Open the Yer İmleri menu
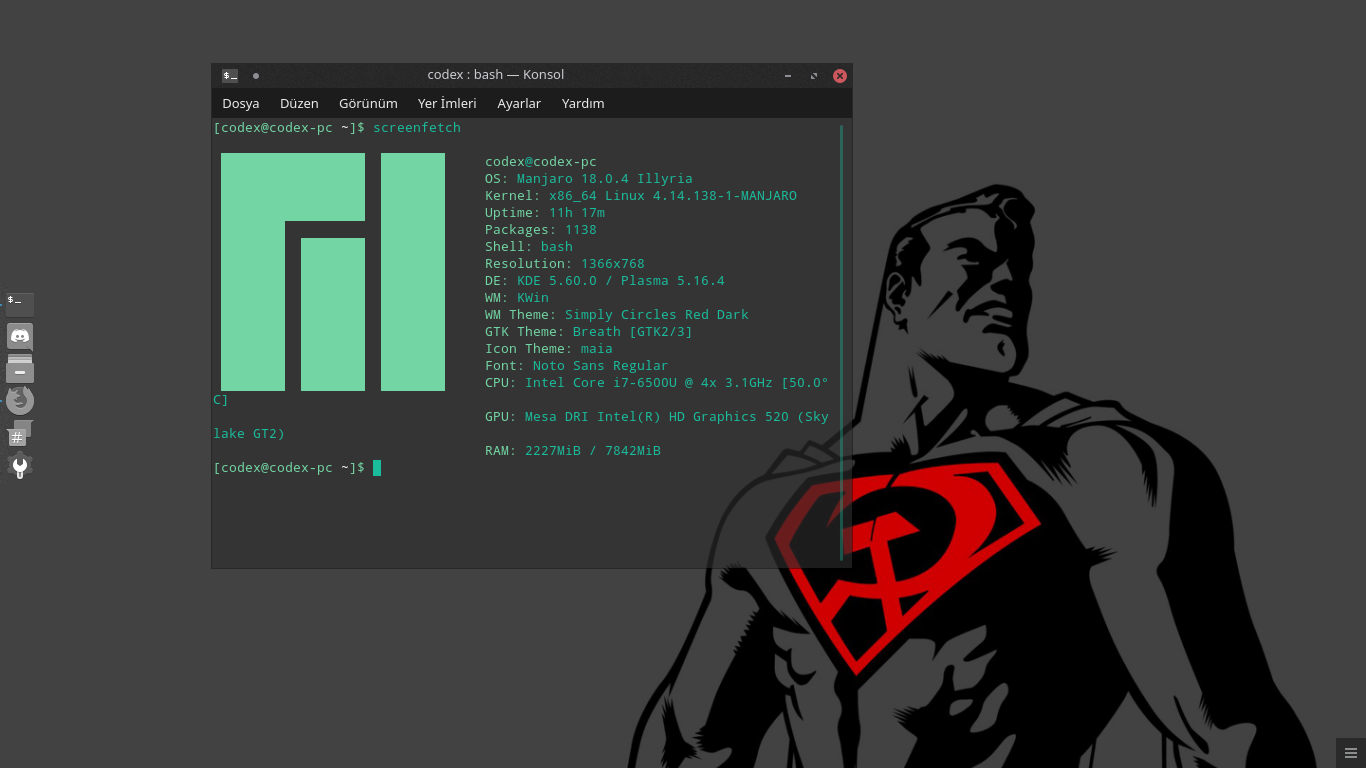The image size is (1366, 768). tap(447, 103)
